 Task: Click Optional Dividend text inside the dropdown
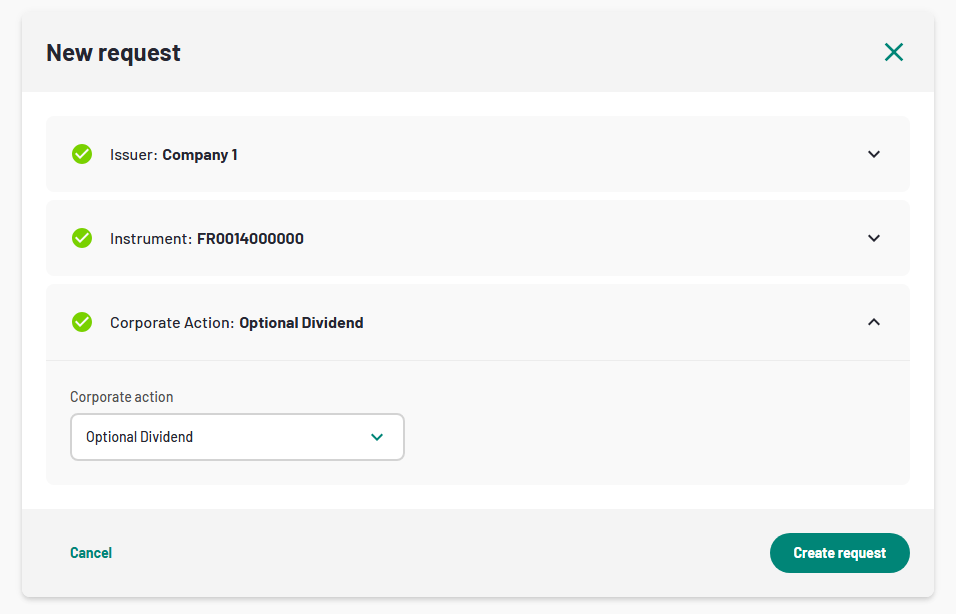pos(140,437)
